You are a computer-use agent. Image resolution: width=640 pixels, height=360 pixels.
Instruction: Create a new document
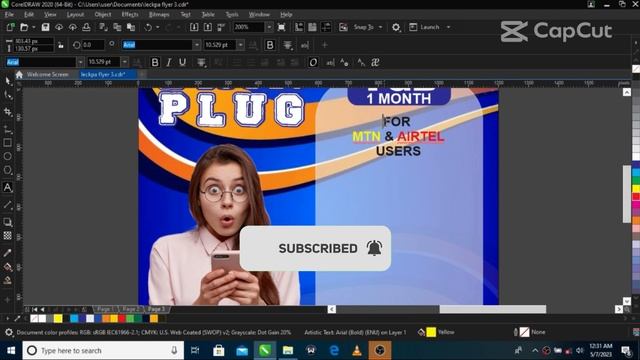pos(10,27)
